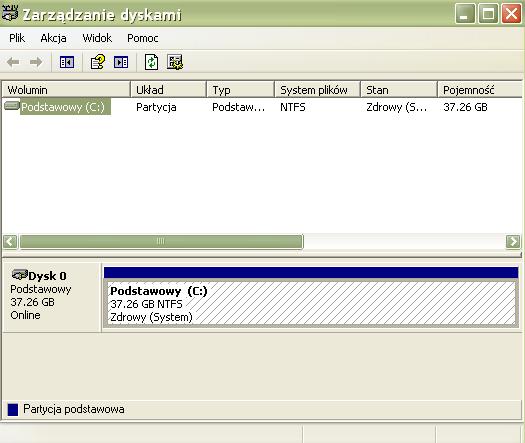Open the Akcja menu
This screenshot has width=525, height=443.
(x=53, y=38)
